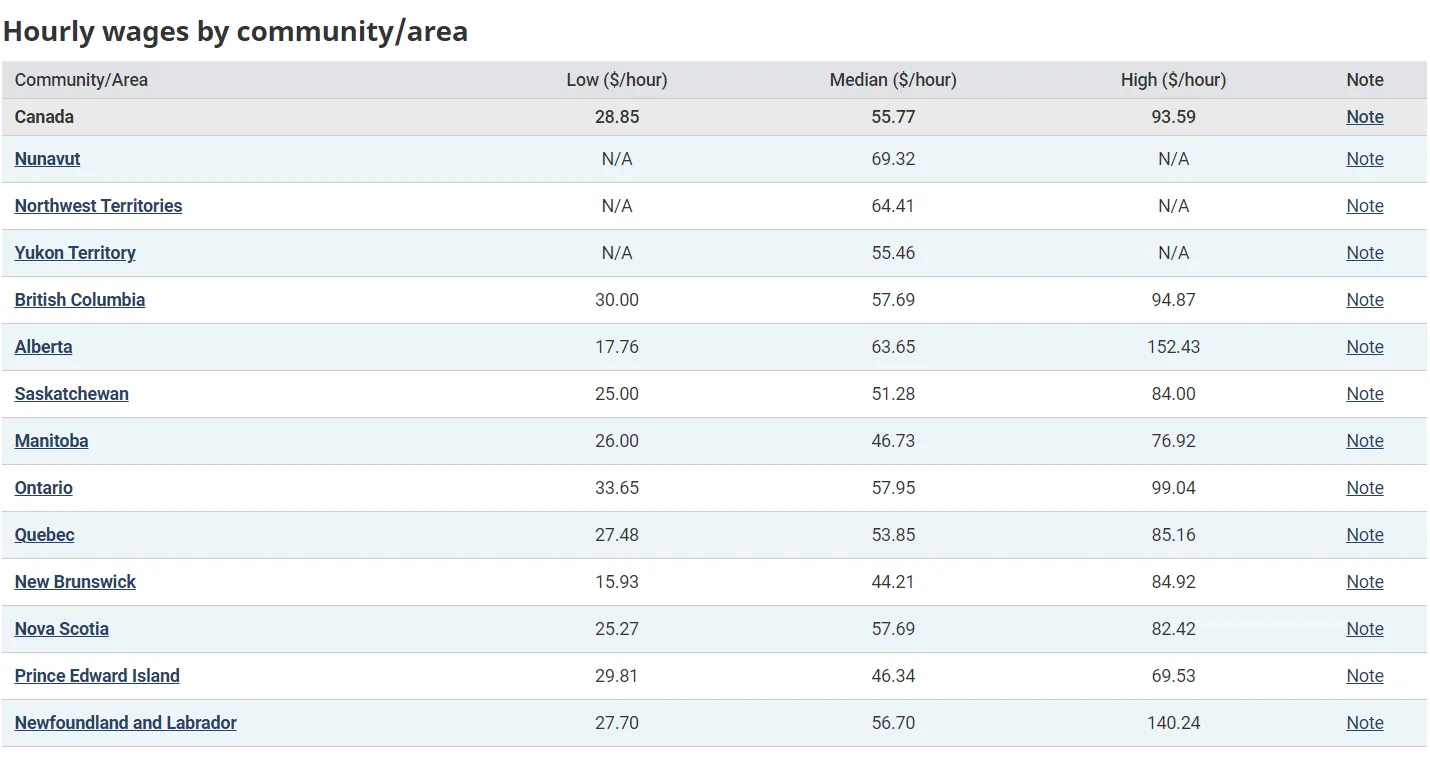The height and width of the screenshot is (757, 1430).
Task: Select Prince Edward Island's high wage 69.53
Action: (1173, 676)
